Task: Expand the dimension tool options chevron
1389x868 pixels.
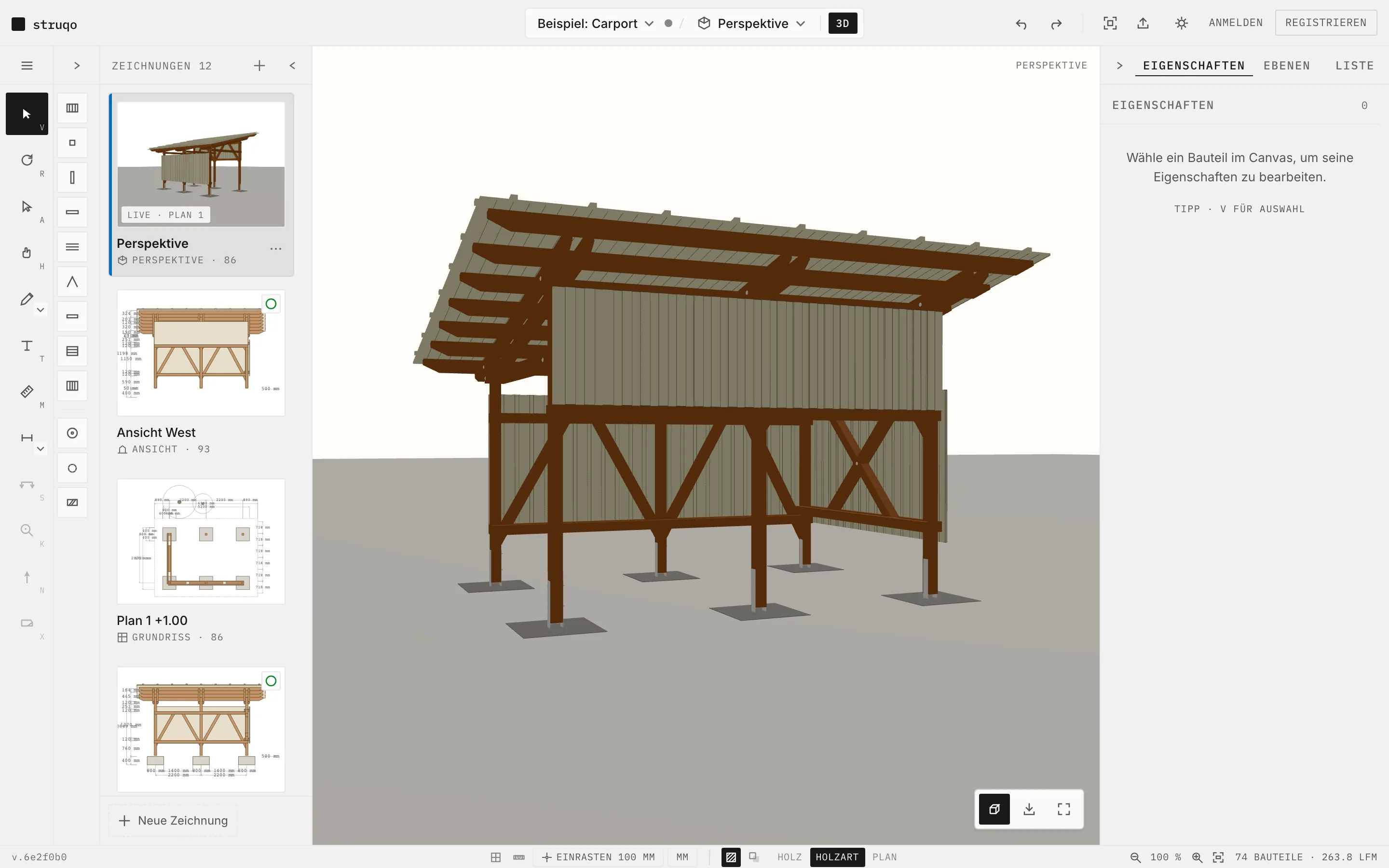Action: [x=40, y=449]
